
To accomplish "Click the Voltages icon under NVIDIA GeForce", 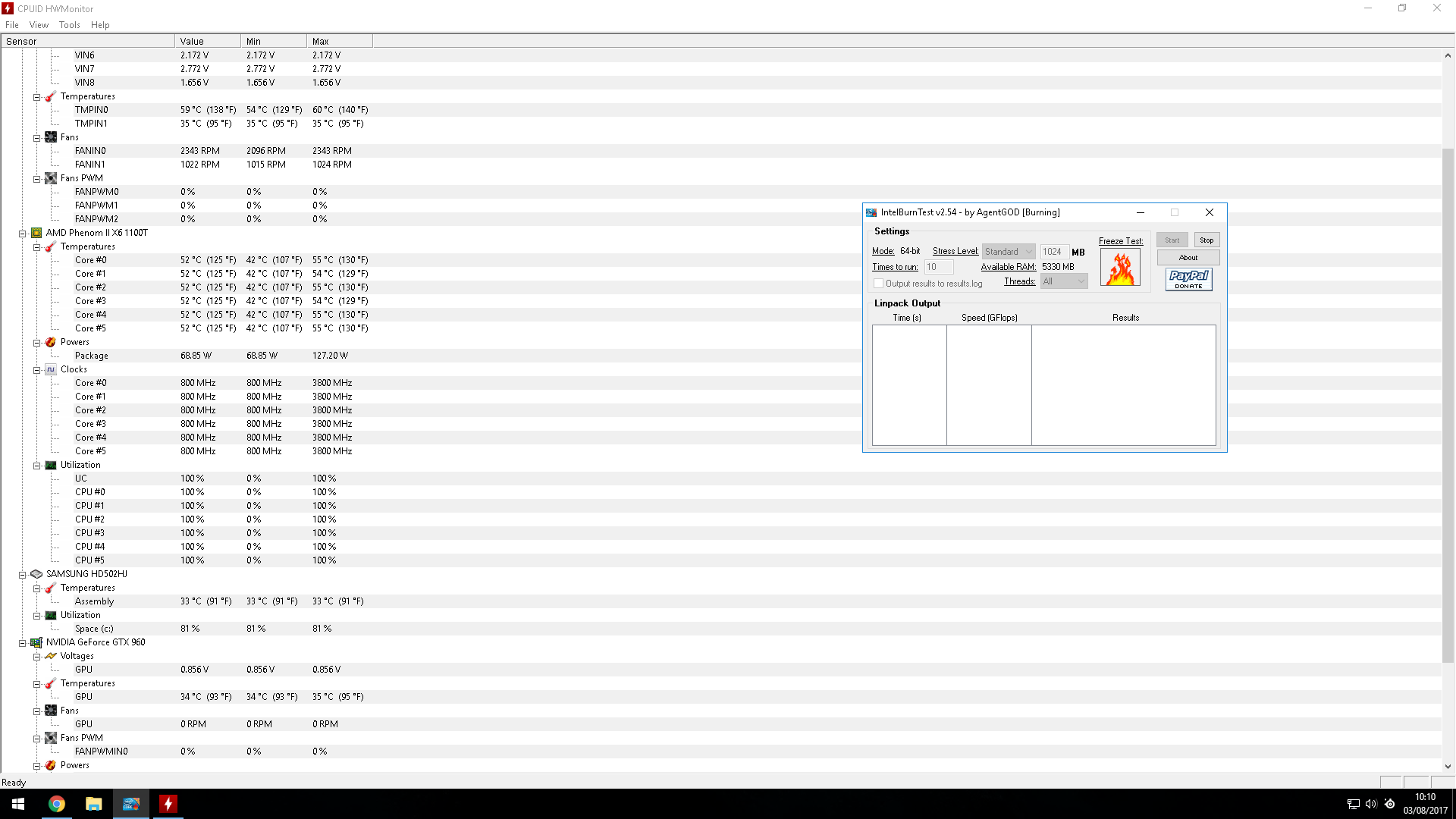I will (x=51, y=656).
